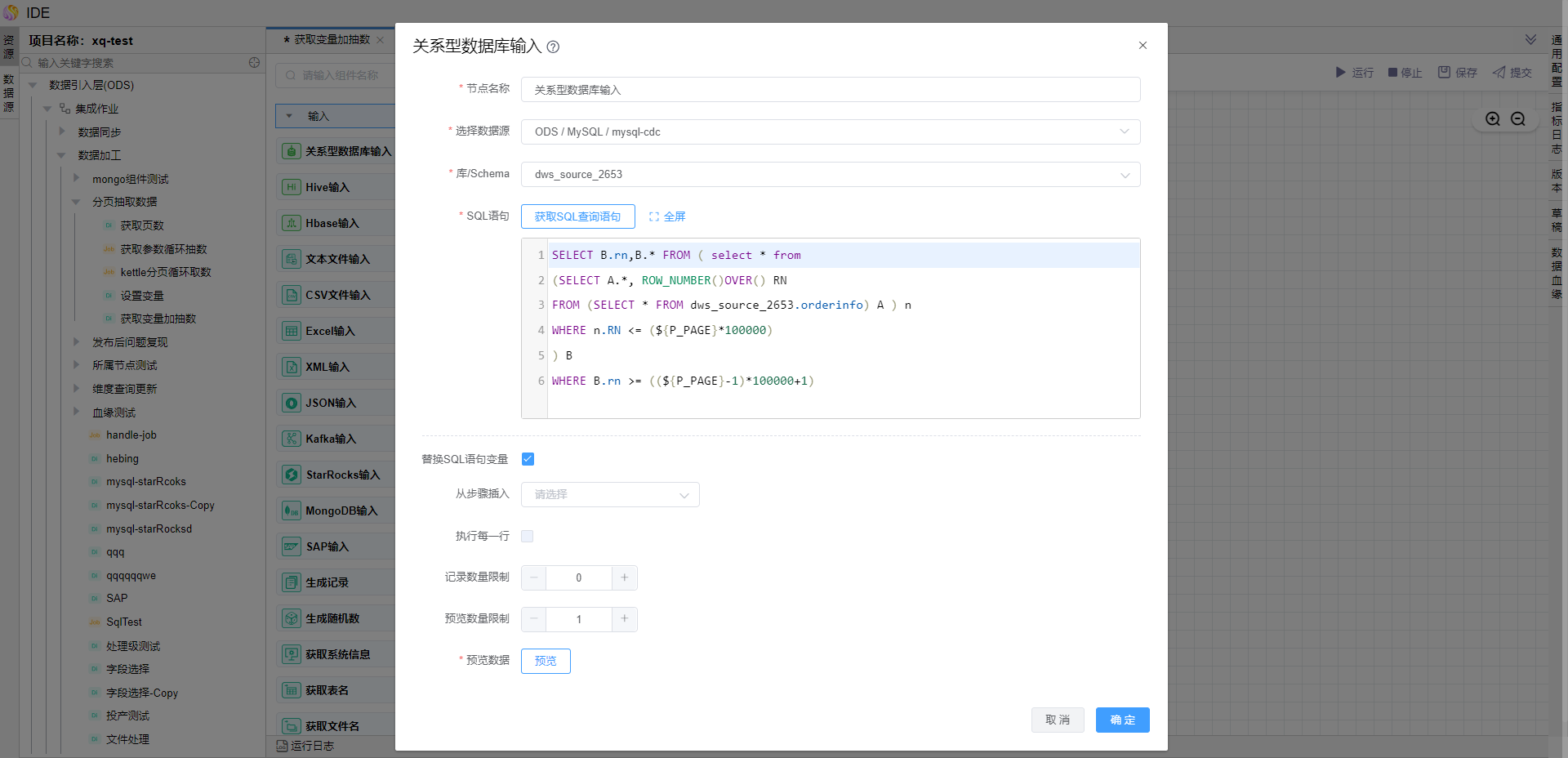The height and width of the screenshot is (758, 1568).
Task: Uncheck the 替换SQL语句变量 checkbox
Action: [x=528, y=459]
